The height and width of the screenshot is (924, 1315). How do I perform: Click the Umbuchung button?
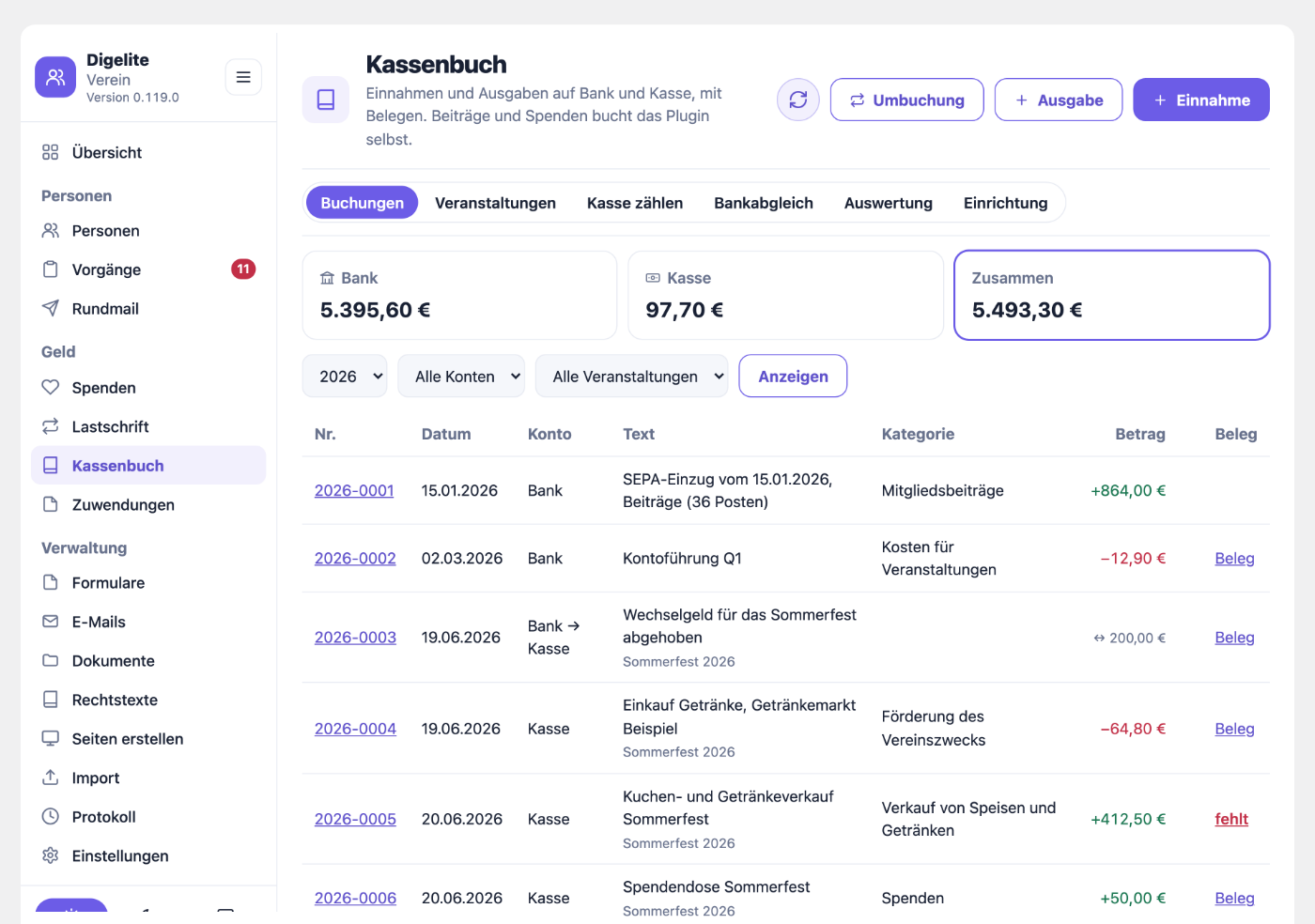tap(907, 100)
